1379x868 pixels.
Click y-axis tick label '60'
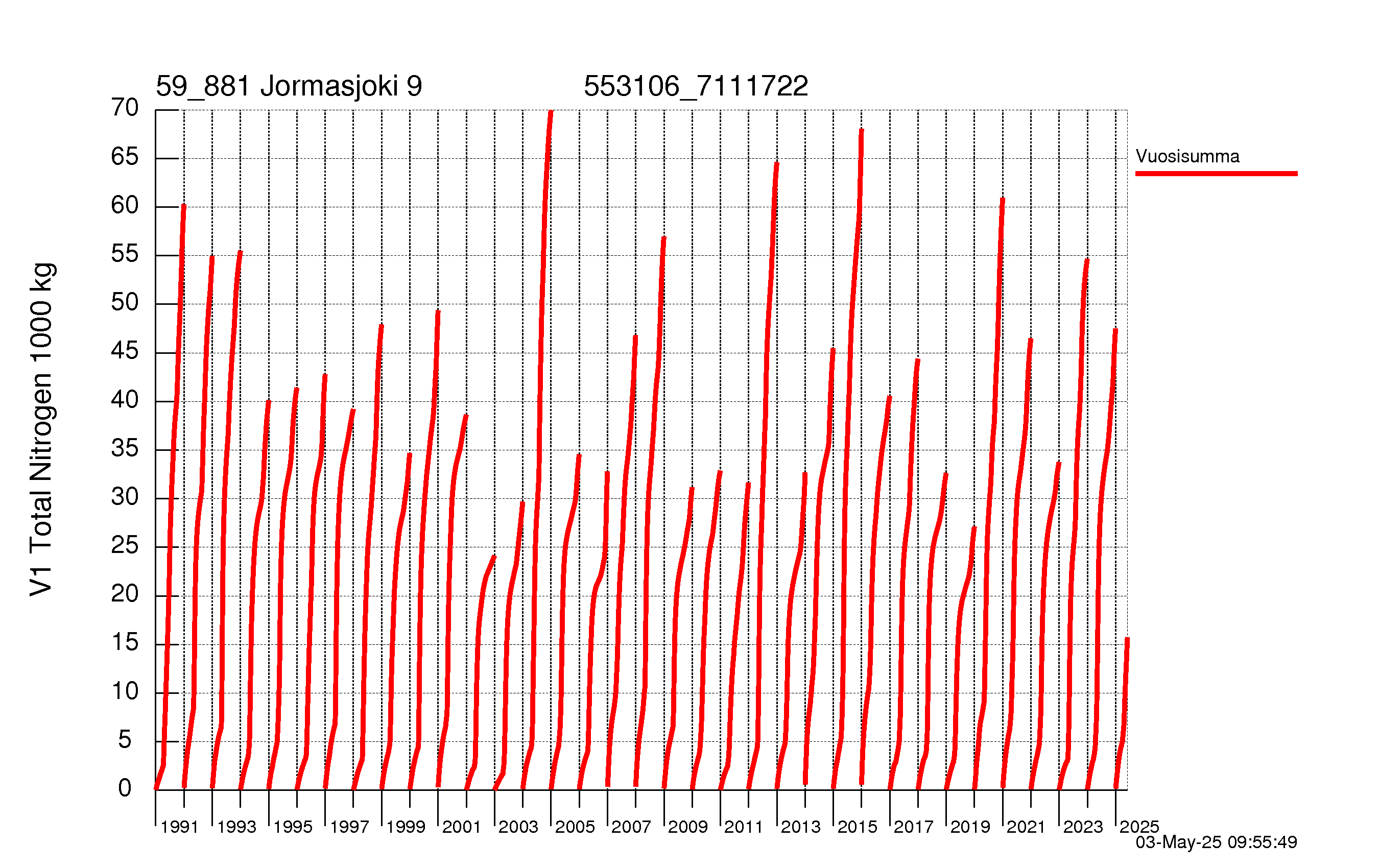(x=125, y=205)
